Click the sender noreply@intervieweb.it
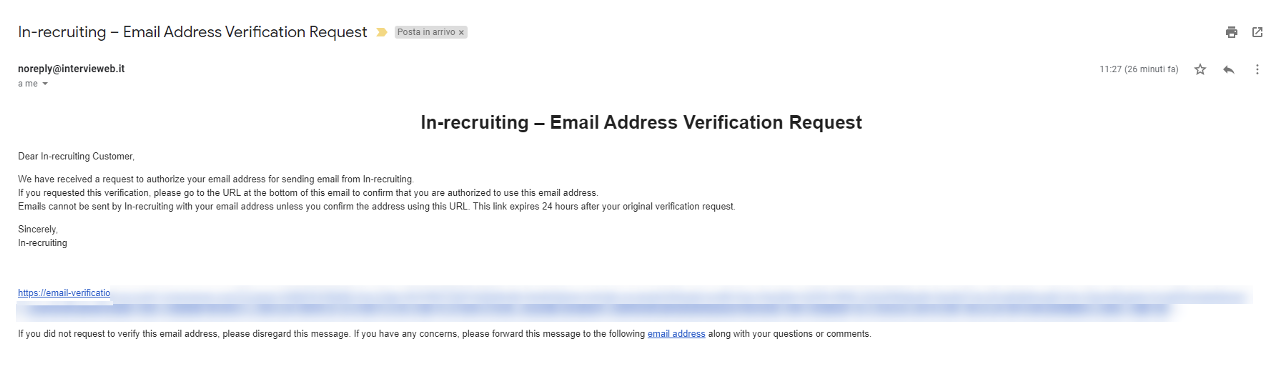 (71, 69)
